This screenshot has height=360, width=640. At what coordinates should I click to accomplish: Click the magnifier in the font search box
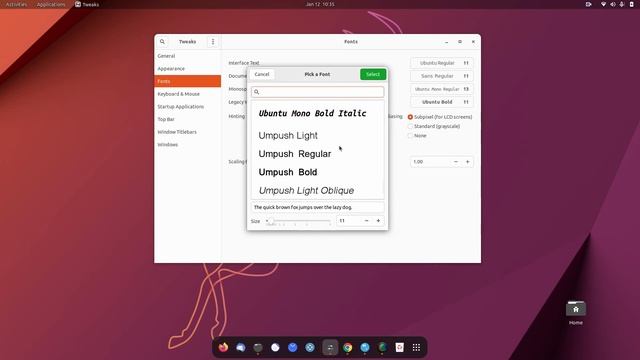click(x=257, y=92)
